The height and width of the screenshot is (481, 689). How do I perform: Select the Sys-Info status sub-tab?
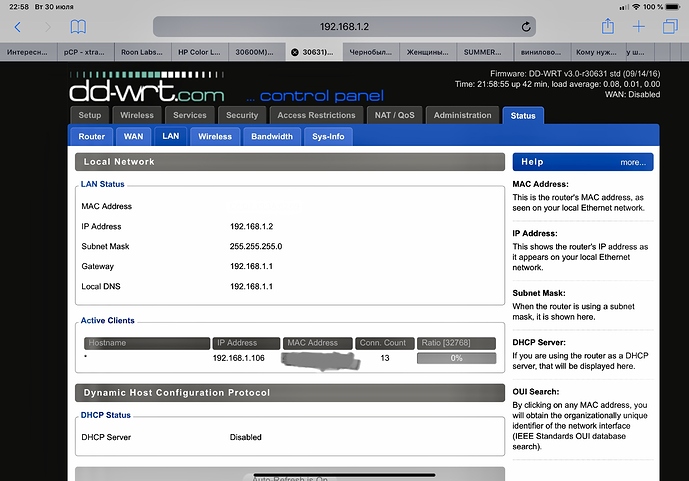328,136
